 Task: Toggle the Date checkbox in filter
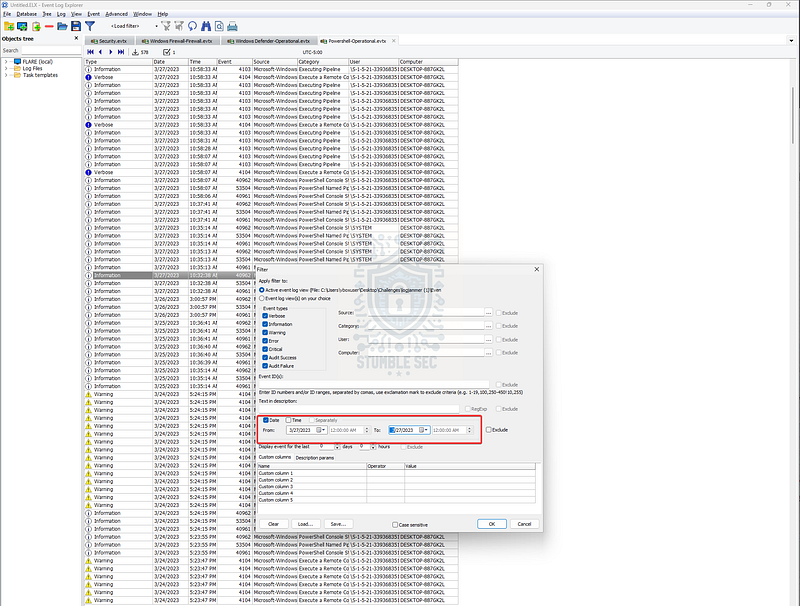coord(266,420)
